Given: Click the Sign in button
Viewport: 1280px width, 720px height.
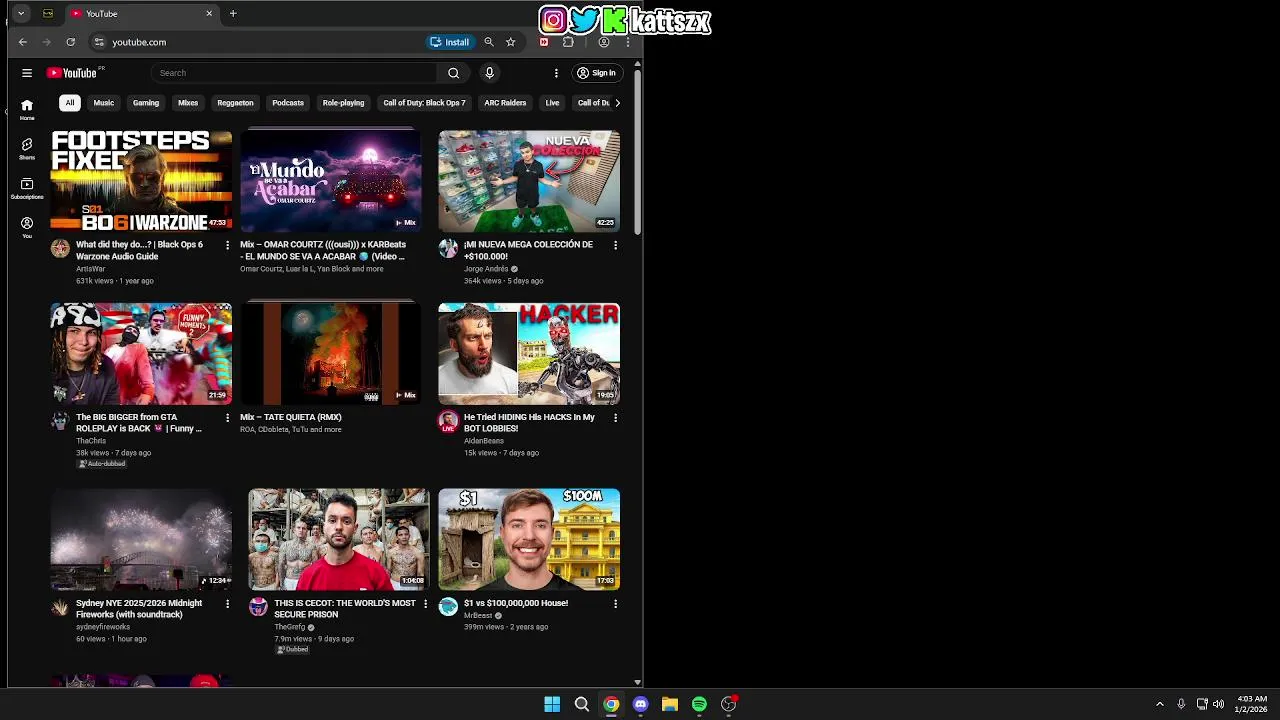Looking at the screenshot, I should [x=596, y=73].
